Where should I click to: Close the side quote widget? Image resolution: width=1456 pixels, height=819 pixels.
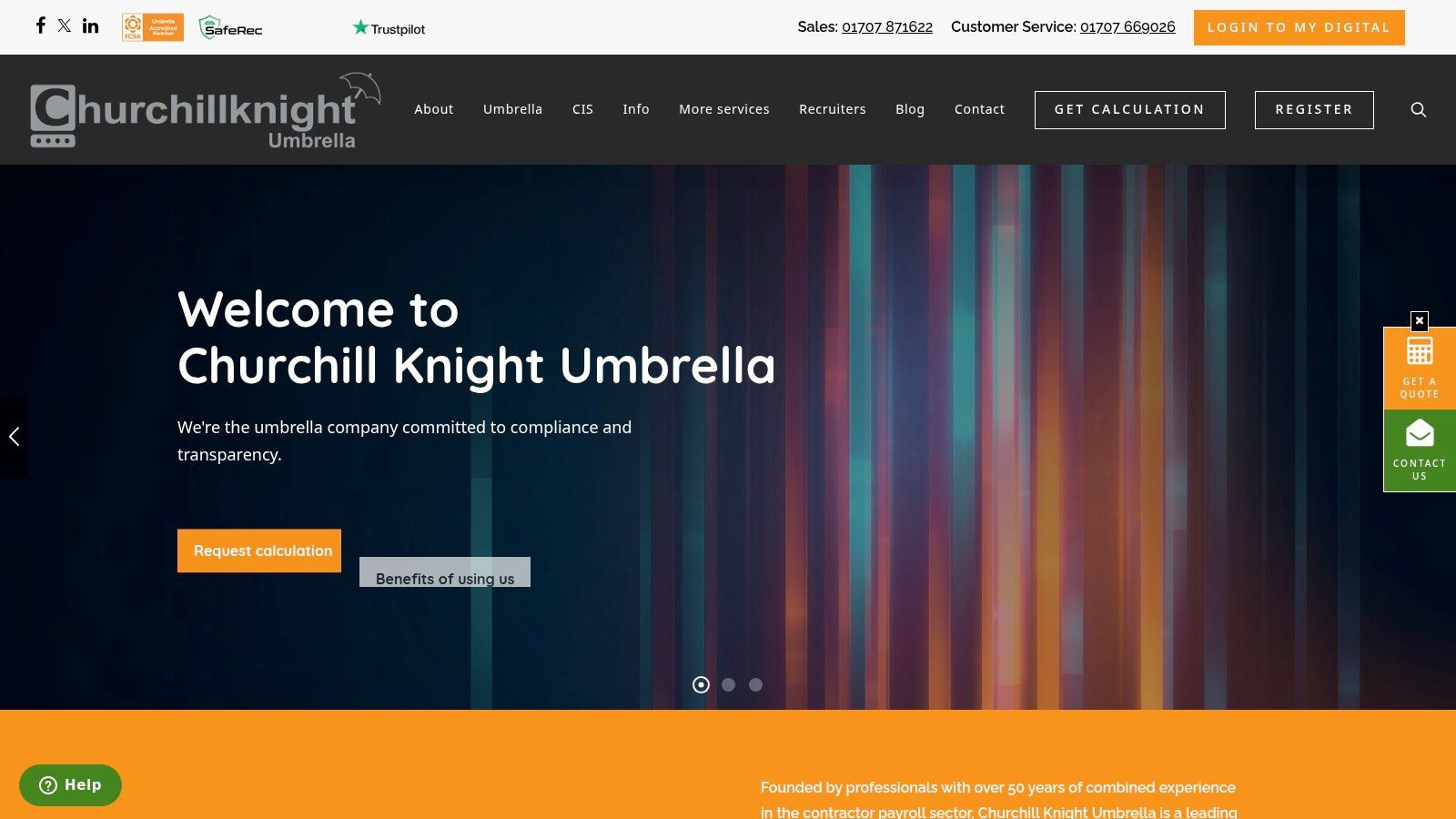pos(1420,320)
